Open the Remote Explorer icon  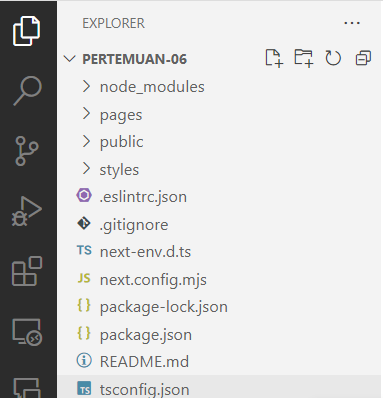[x=27, y=332]
